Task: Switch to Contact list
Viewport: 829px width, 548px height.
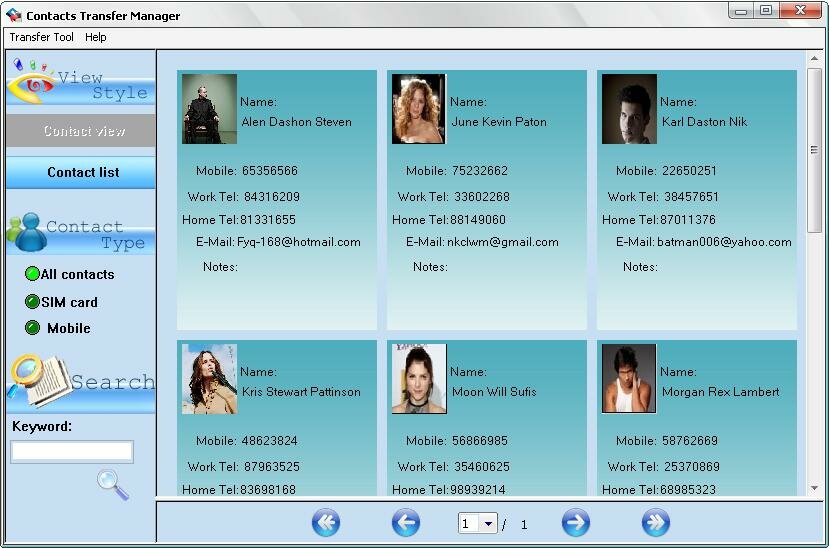Action: coord(81,172)
